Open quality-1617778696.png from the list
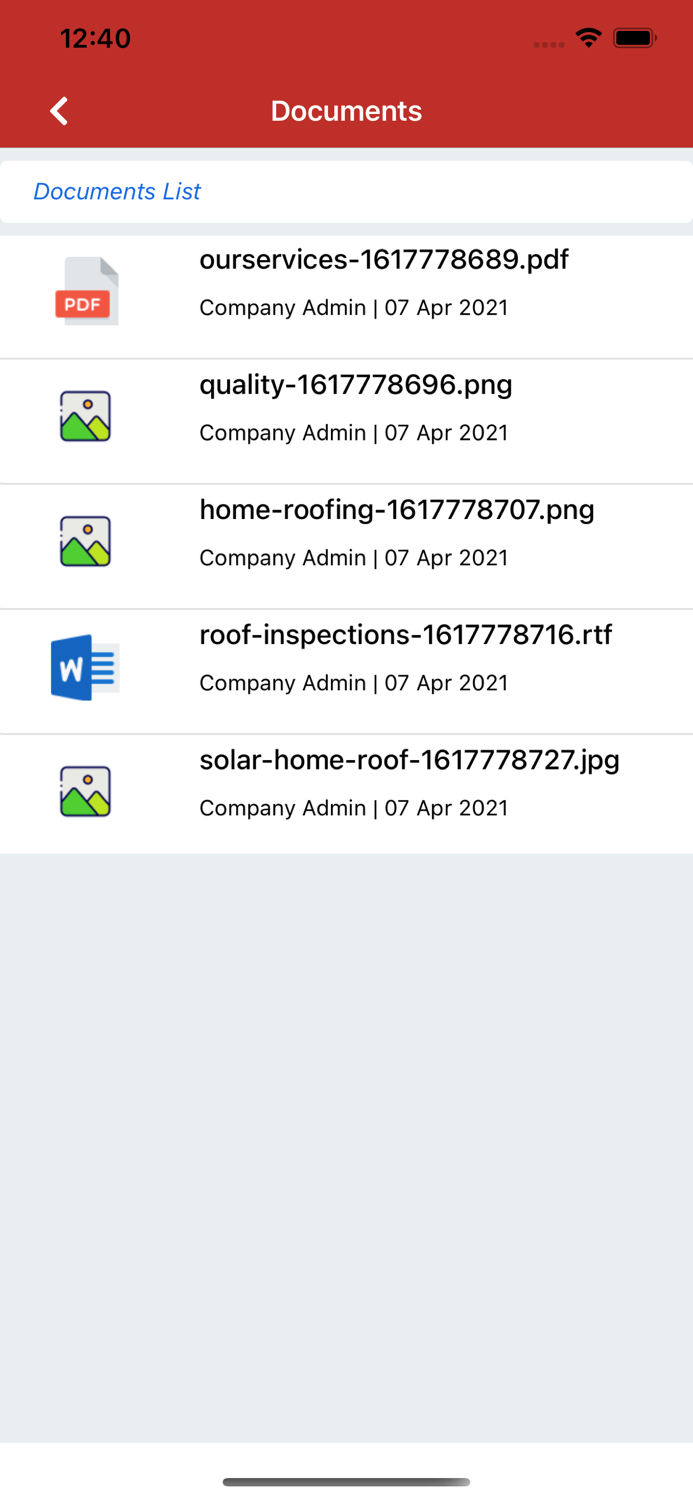 (x=356, y=384)
